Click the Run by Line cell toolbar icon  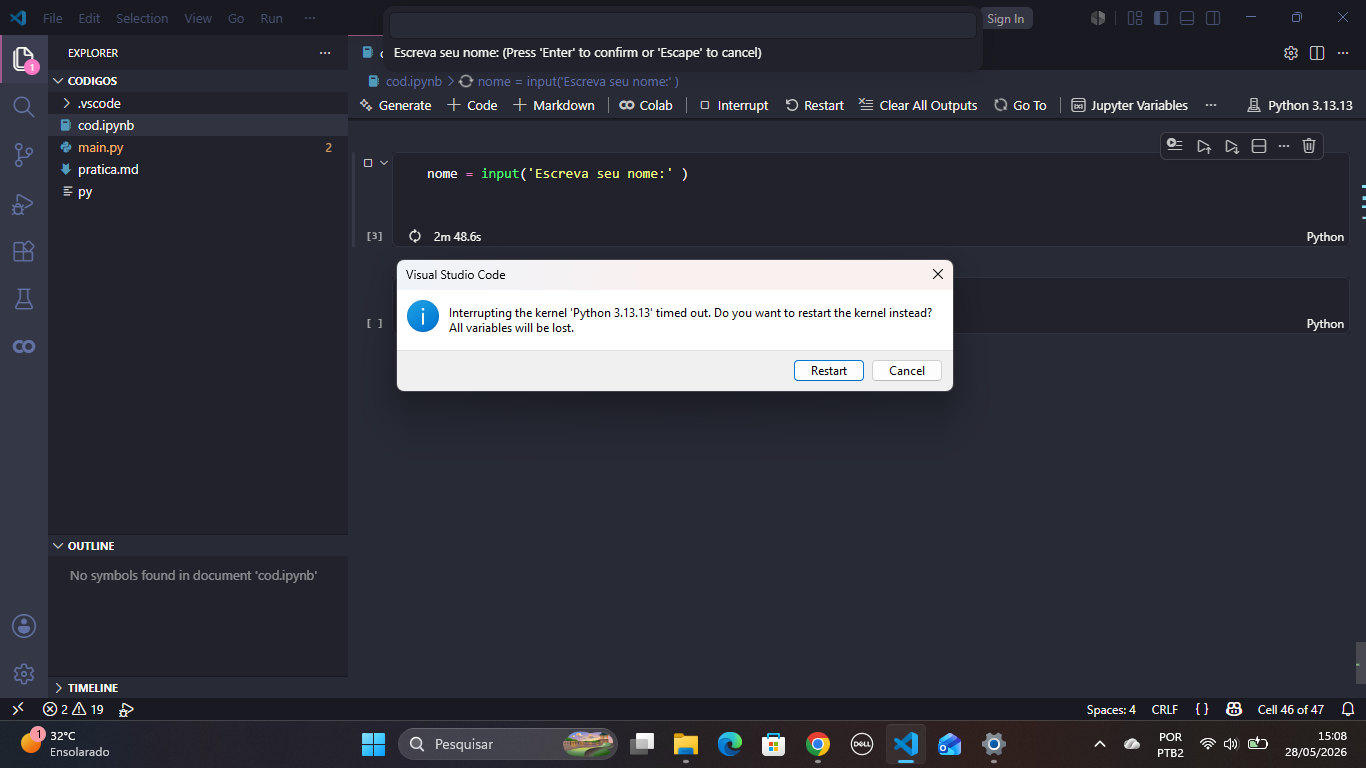coord(1175,146)
